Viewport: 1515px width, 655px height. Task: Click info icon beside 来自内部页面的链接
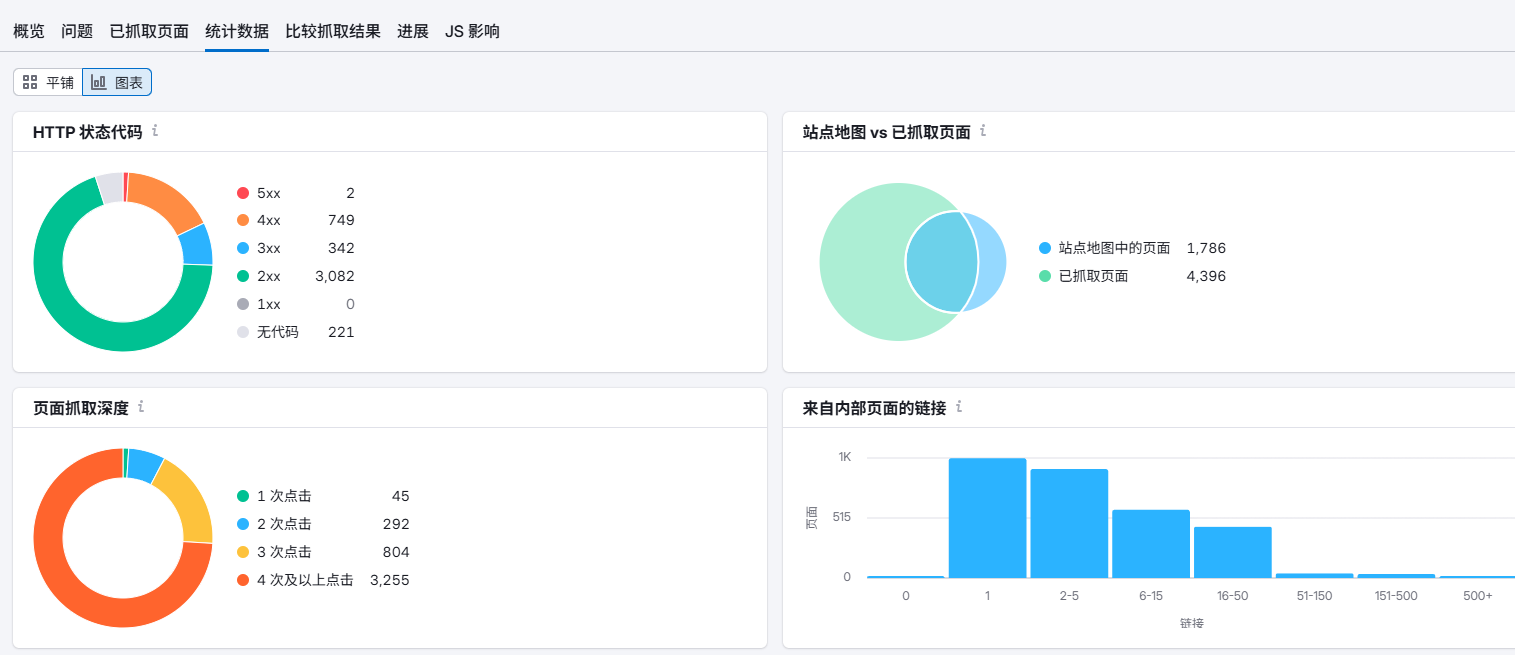pos(959,407)
